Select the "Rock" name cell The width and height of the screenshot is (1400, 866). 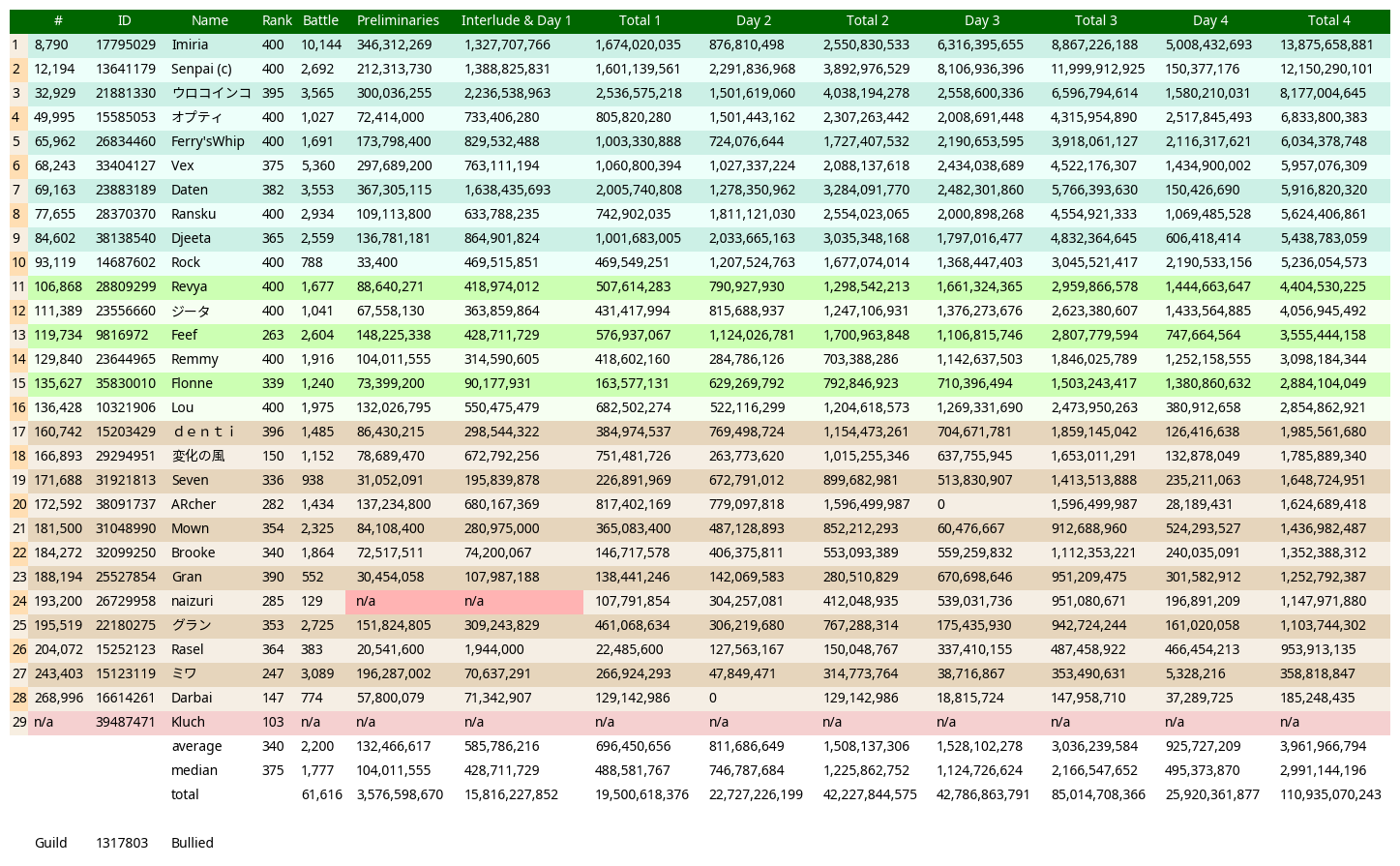click(186, 262)
